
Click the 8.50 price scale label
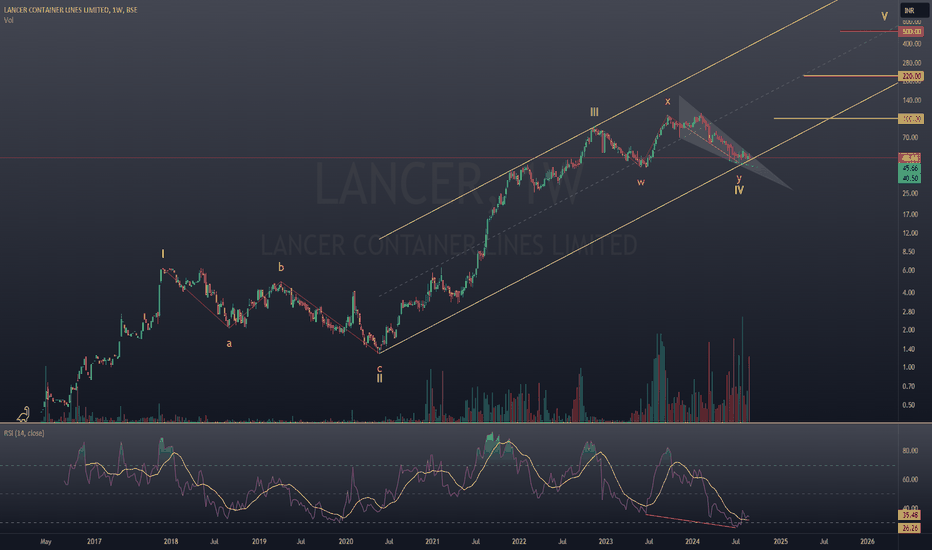(x=909, y=252)
